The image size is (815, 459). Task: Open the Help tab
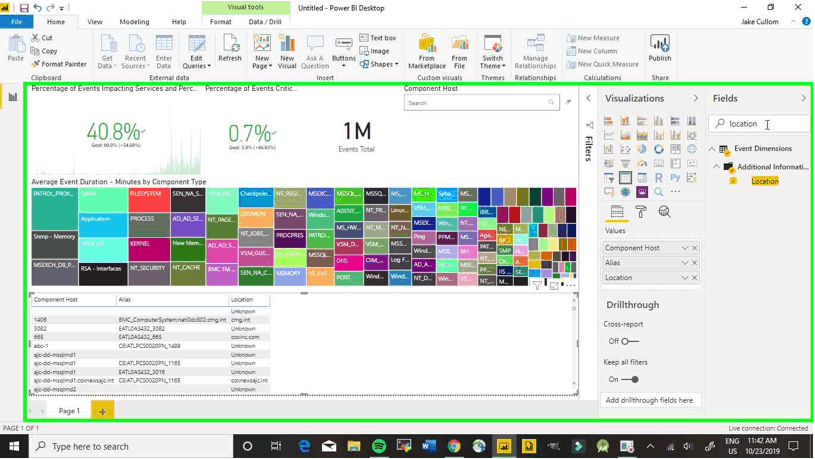(x=179, y=22)
